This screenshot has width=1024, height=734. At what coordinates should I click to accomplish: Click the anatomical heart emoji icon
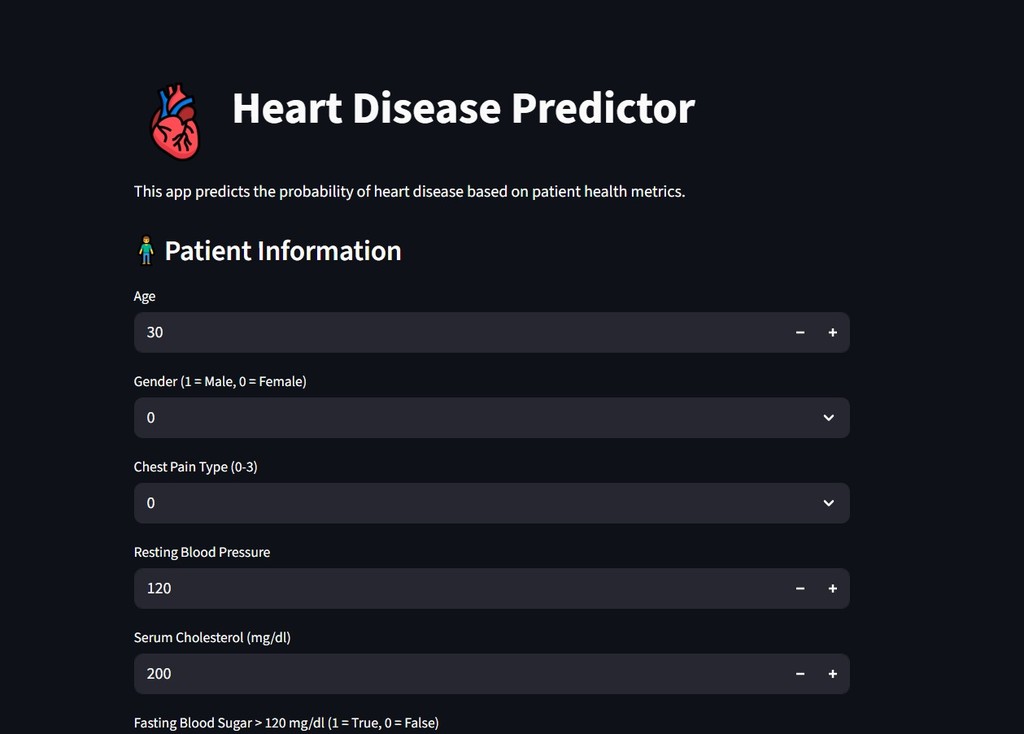[x=175, y=121]
